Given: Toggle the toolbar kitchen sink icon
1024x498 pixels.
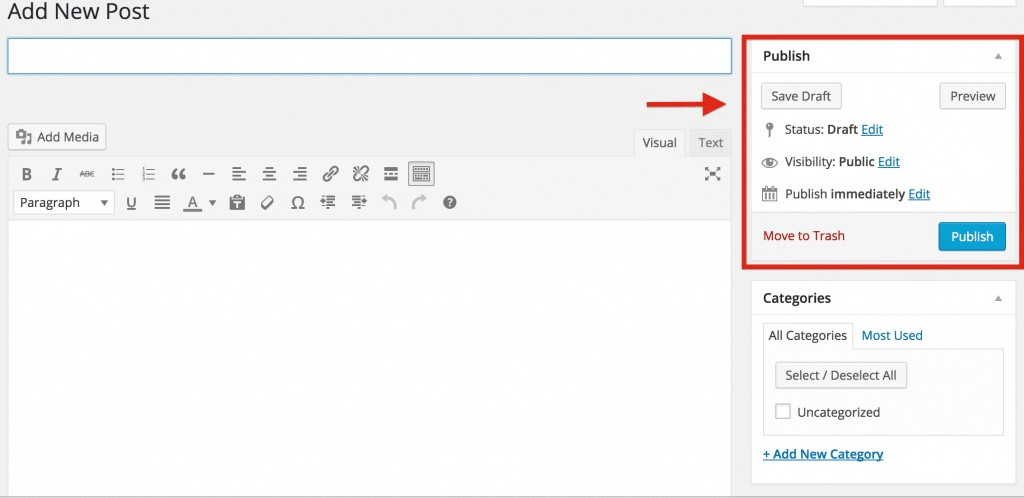Looking at the screenshot, I should tap(421, 174).
